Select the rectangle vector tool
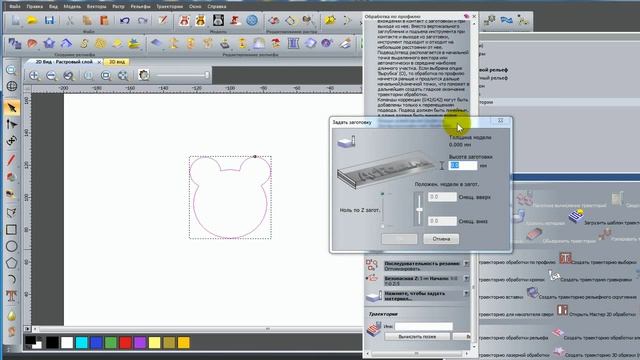Viewport: 640px width, 360px height. click(11, 229)
